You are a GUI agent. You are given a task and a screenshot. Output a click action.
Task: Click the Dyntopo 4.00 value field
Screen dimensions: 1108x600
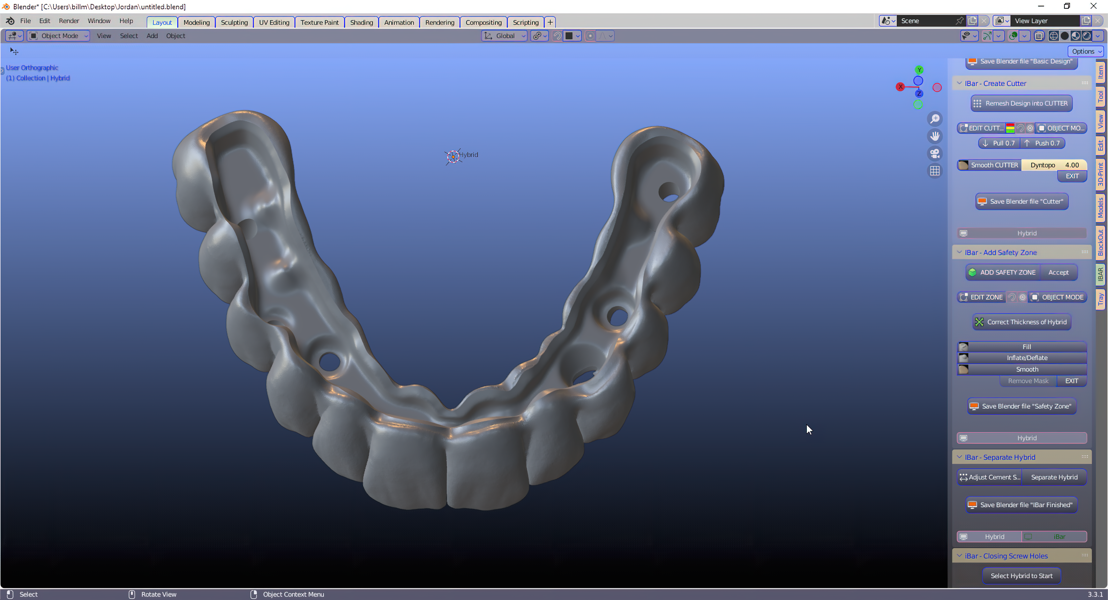(1054, 165)
